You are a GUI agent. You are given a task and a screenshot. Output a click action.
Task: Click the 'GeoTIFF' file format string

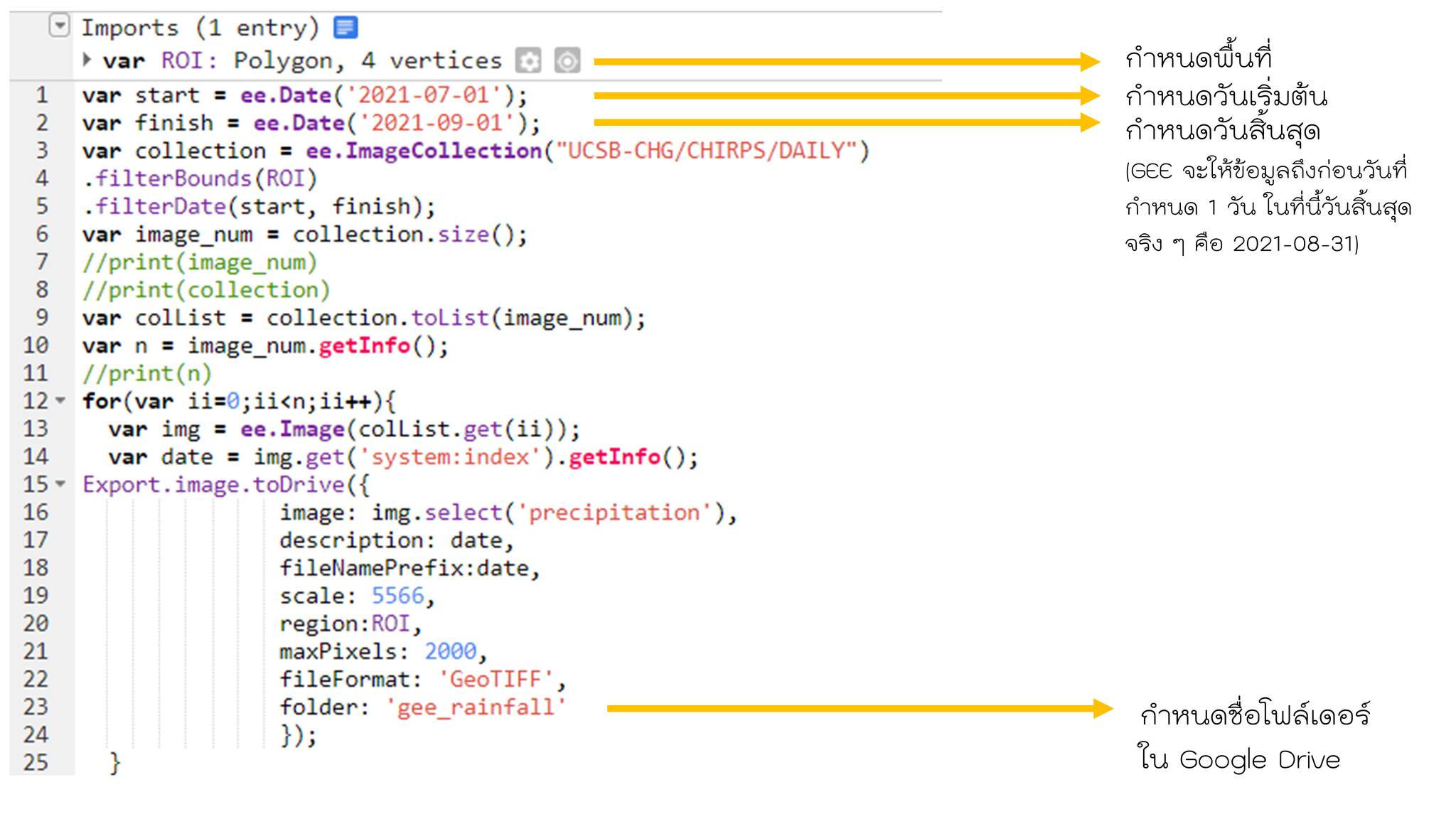coord(496,679)
